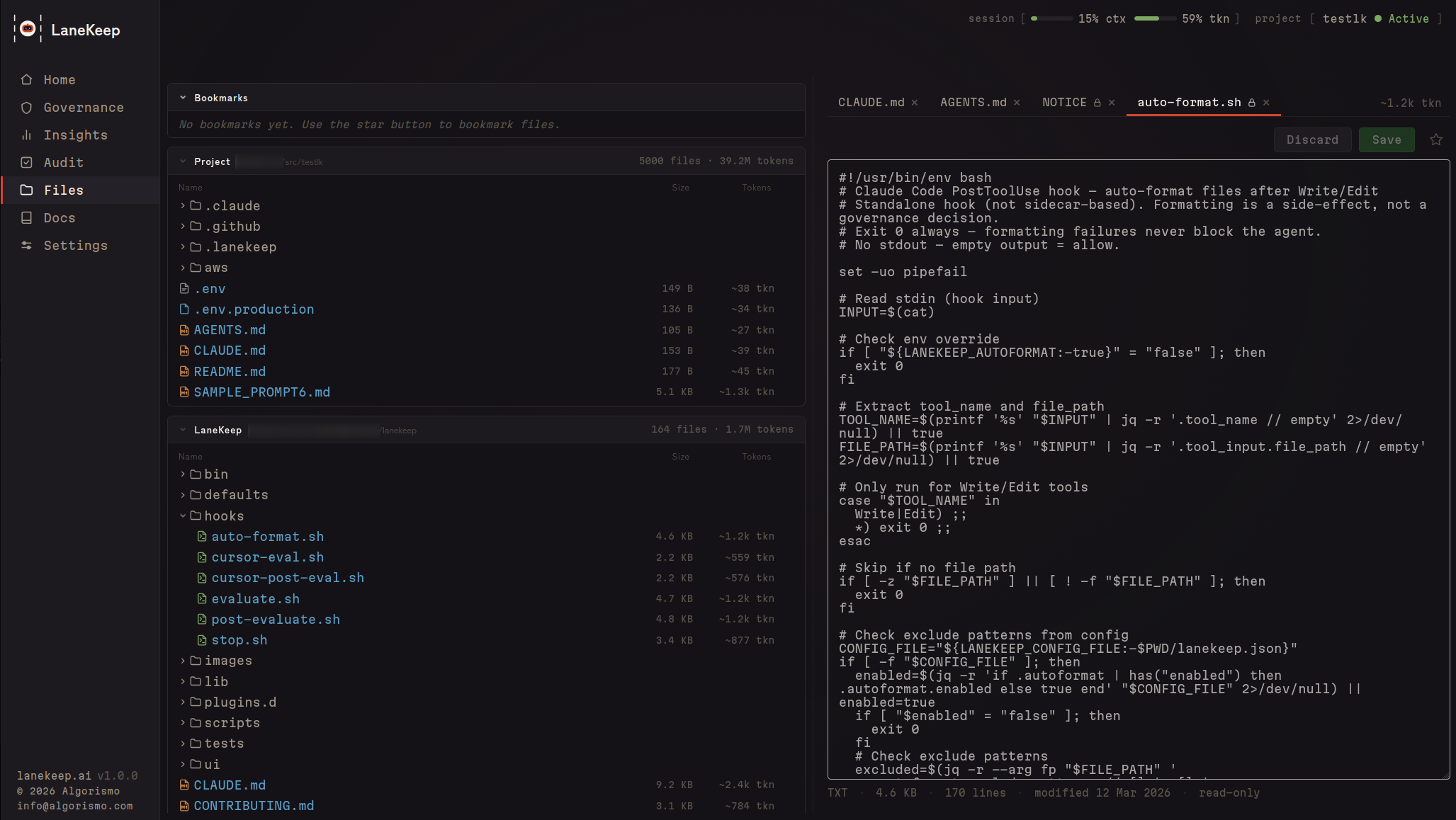Image resolution: width=1456 pixels, height=820 pixels.
Task: Select the Files sidebar icon
Action: click(x=26, y=190)
